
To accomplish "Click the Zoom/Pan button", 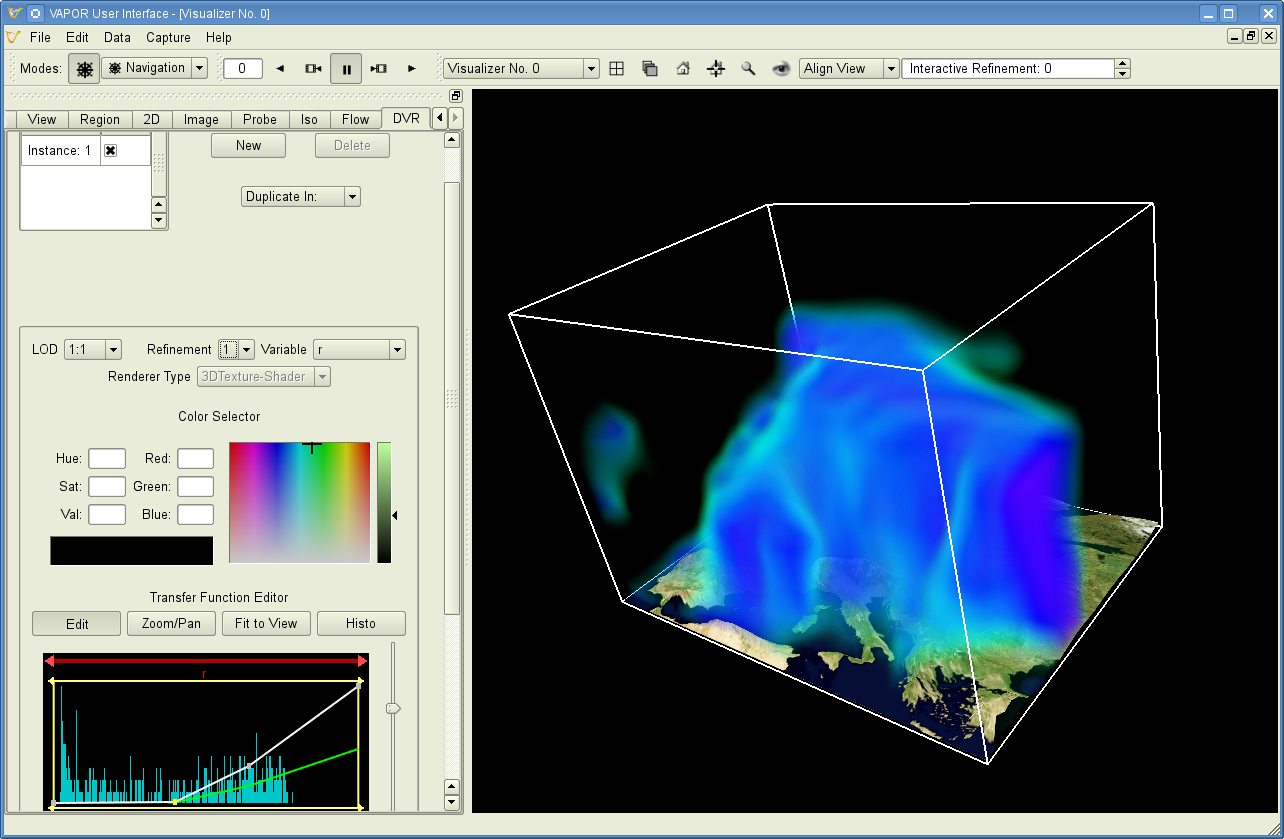I will pyautogui.click(x=171, y=623).
